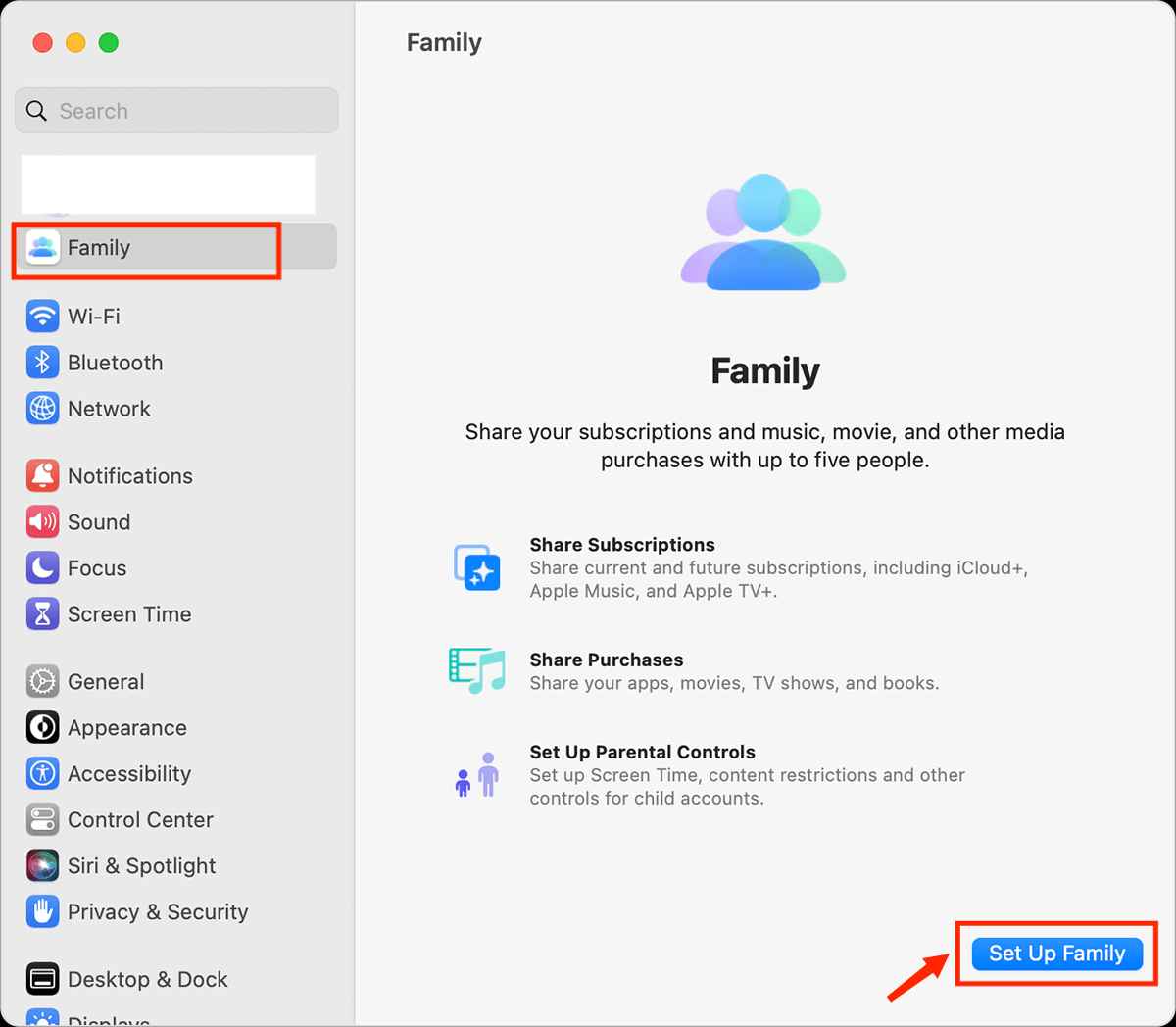Screen dimensions: 1176x1027
Task: Click the Privacy & Security hand icon
Action: pos(42,912)
